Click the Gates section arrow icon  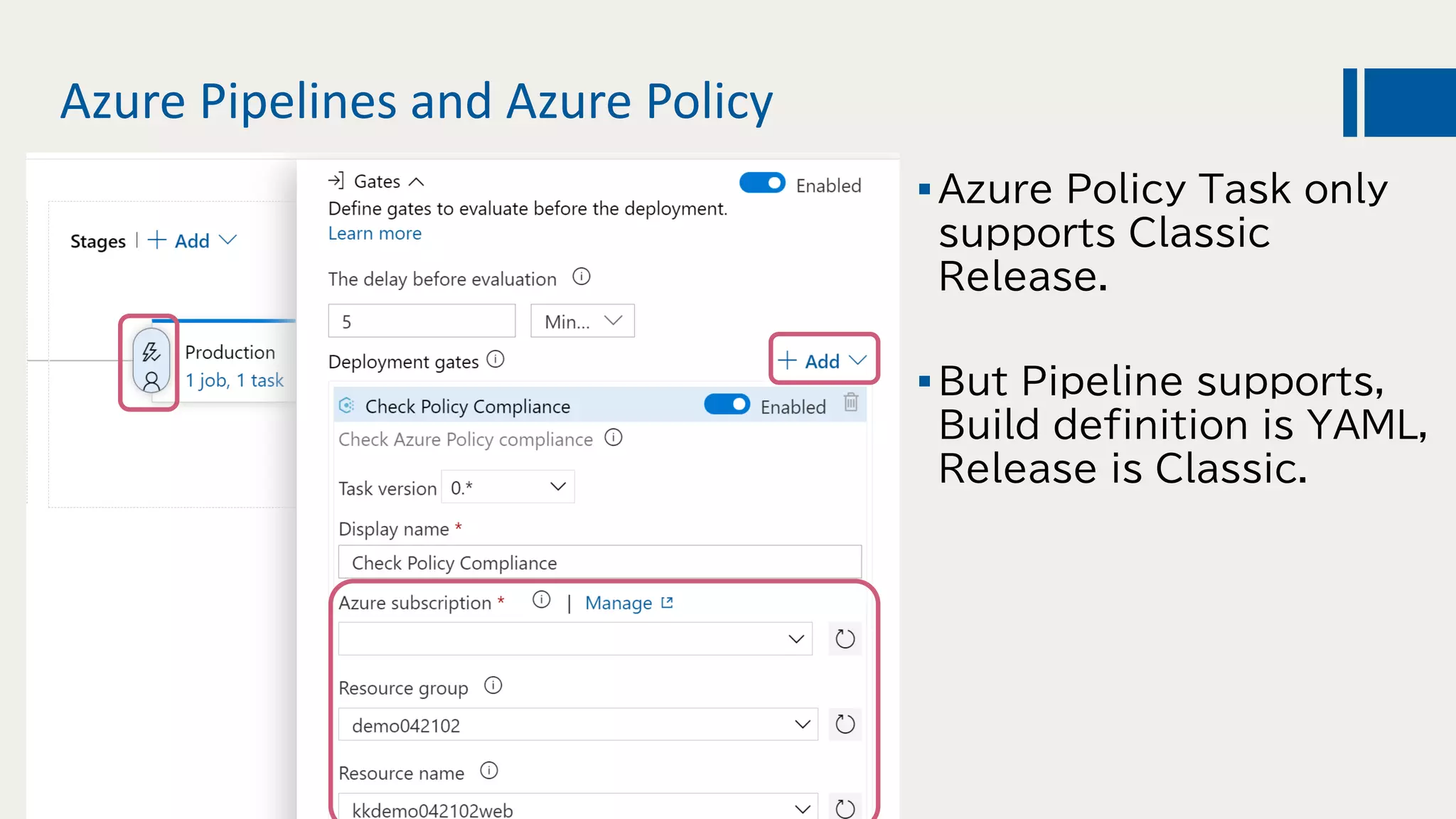pos(336,181)
